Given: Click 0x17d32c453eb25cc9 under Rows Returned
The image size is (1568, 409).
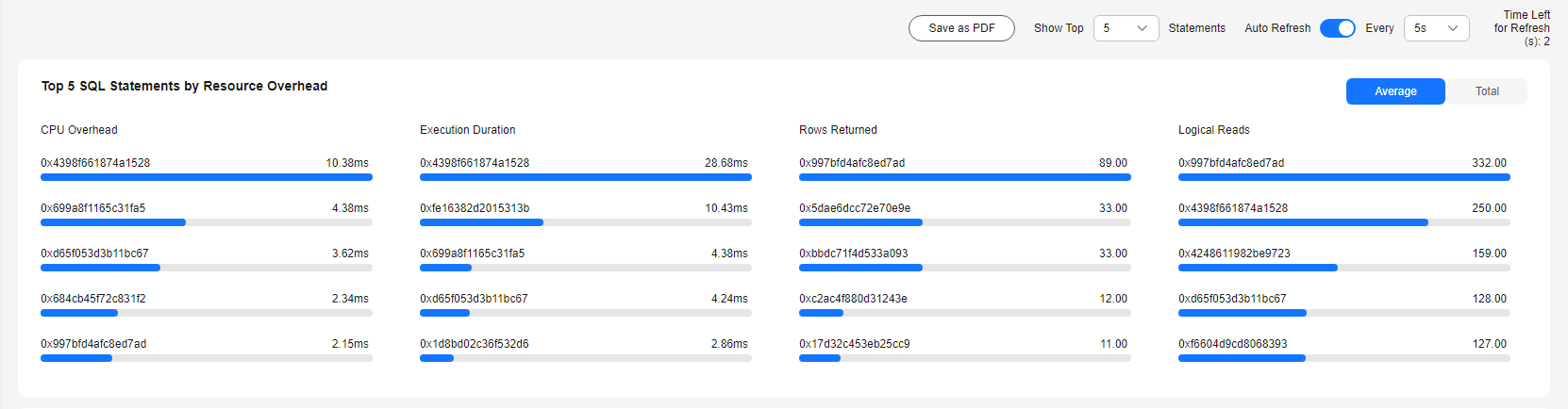Looking at the screenshot, I should pos(854,344).
